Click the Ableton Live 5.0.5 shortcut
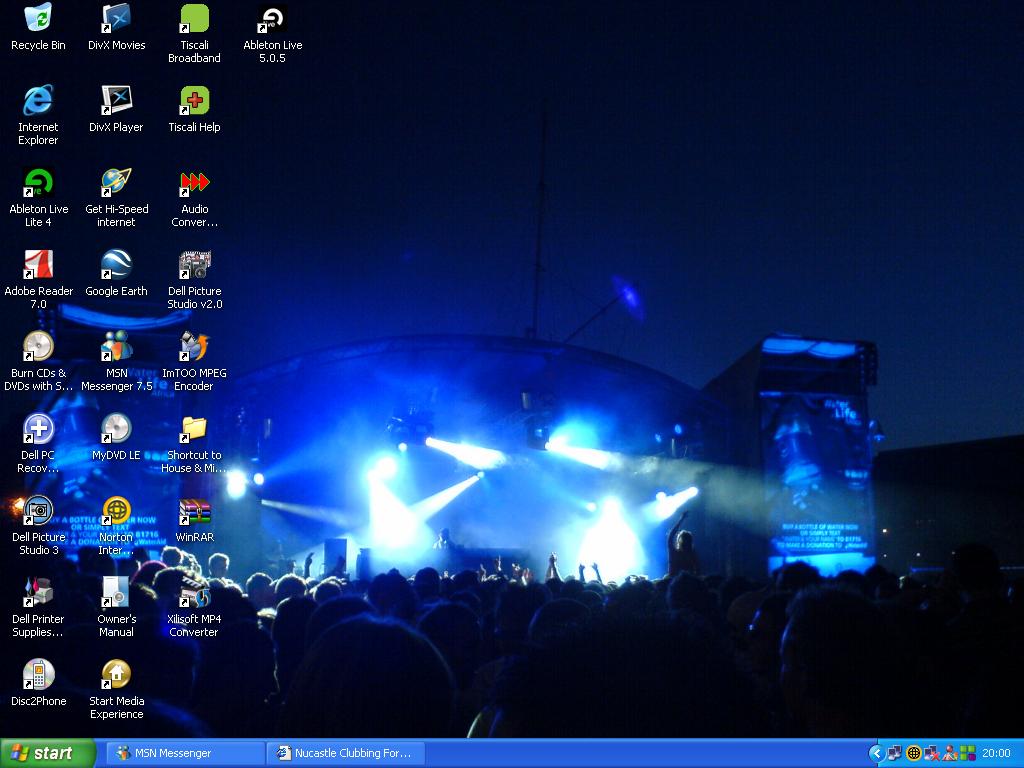 272,20
